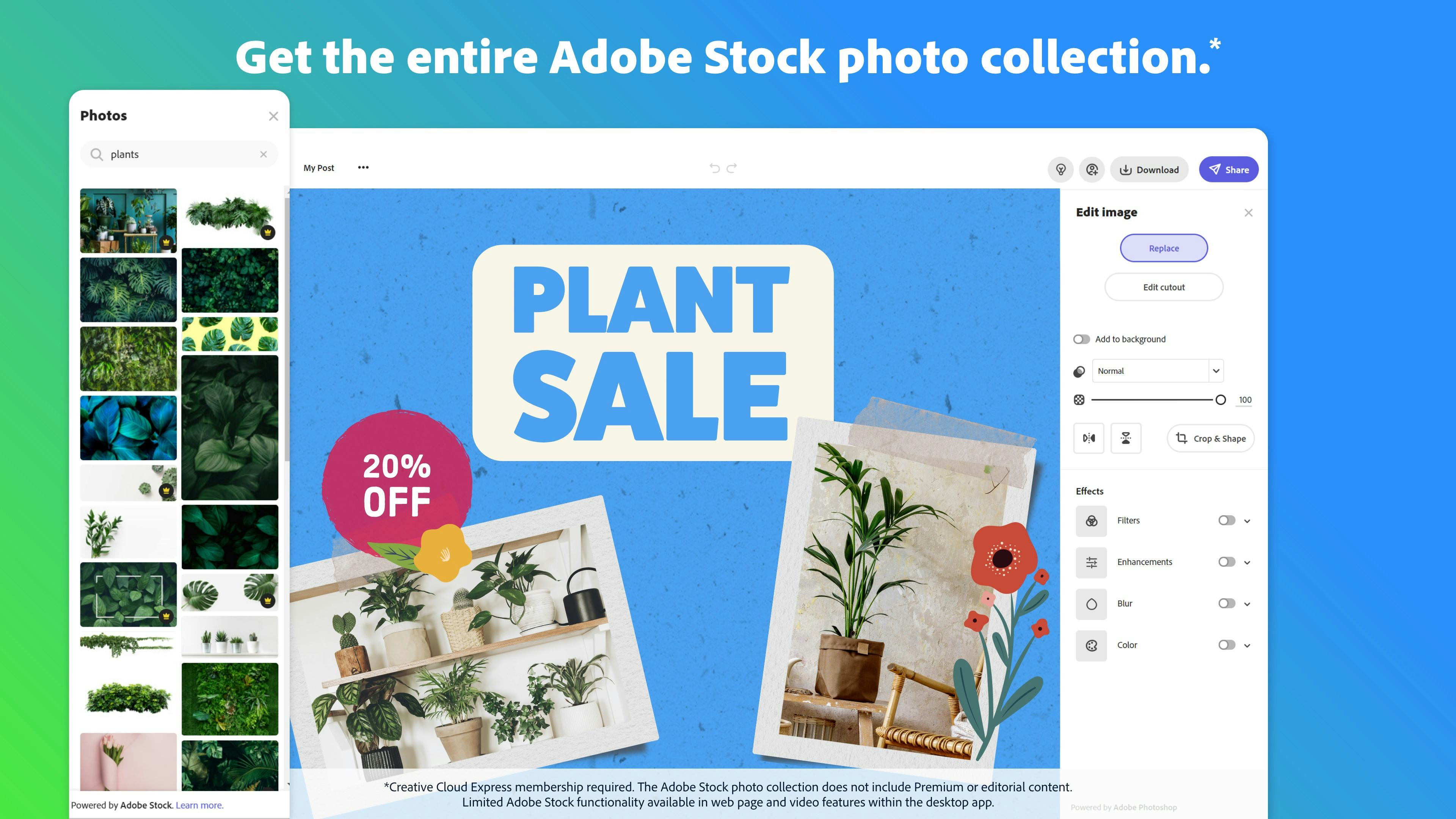
Task: Click the Redo arrow icon
Action: pos(732,168)
